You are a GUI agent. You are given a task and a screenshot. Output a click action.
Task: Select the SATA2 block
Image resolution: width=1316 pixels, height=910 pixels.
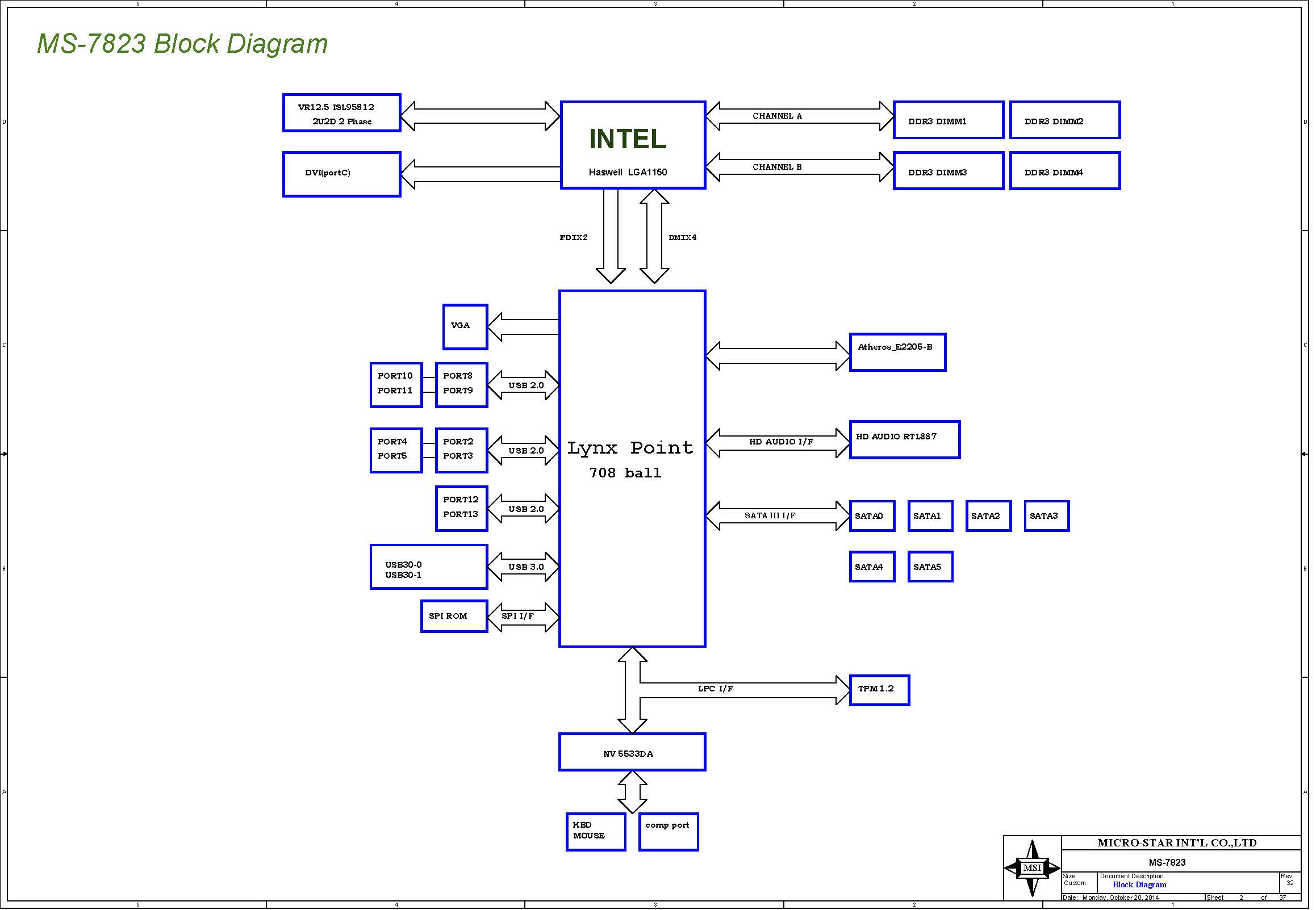click(988, 516)
